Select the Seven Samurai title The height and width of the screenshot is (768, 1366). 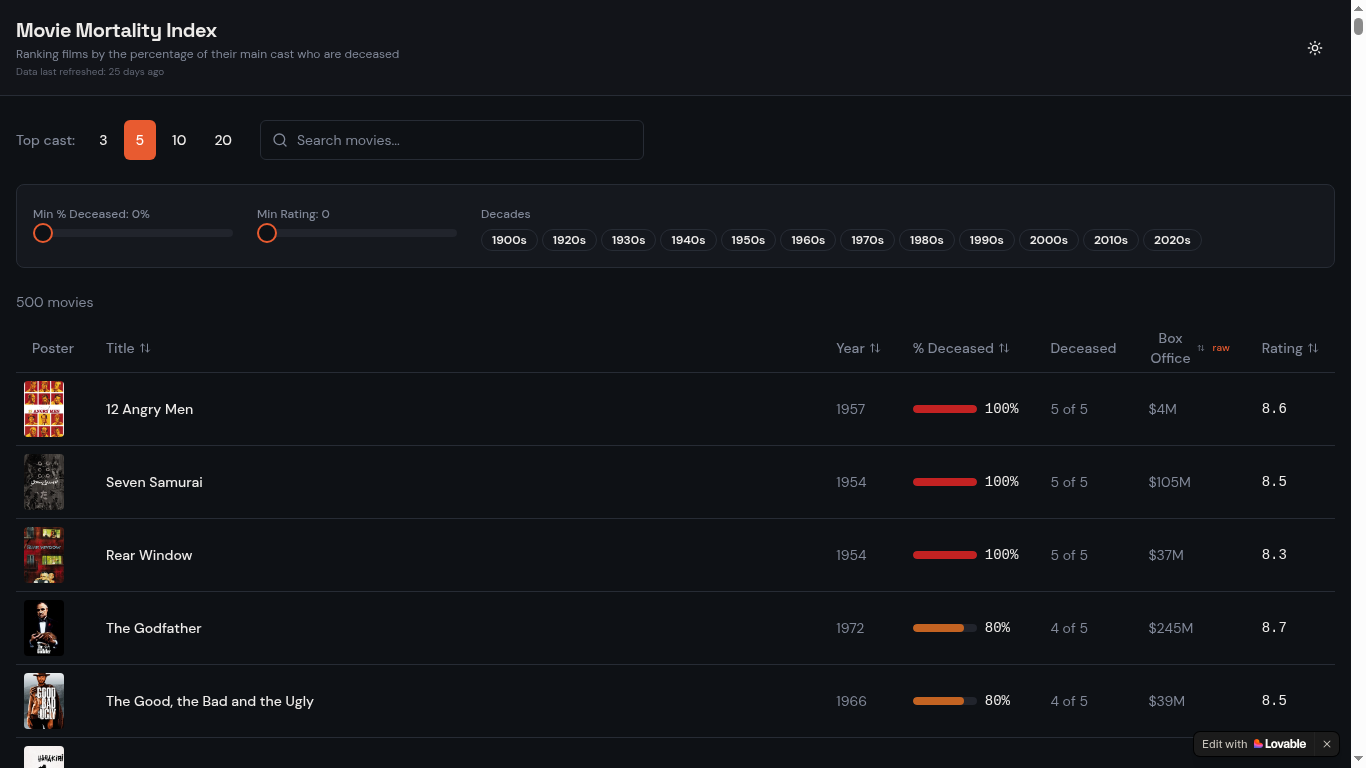pos(154,482)
